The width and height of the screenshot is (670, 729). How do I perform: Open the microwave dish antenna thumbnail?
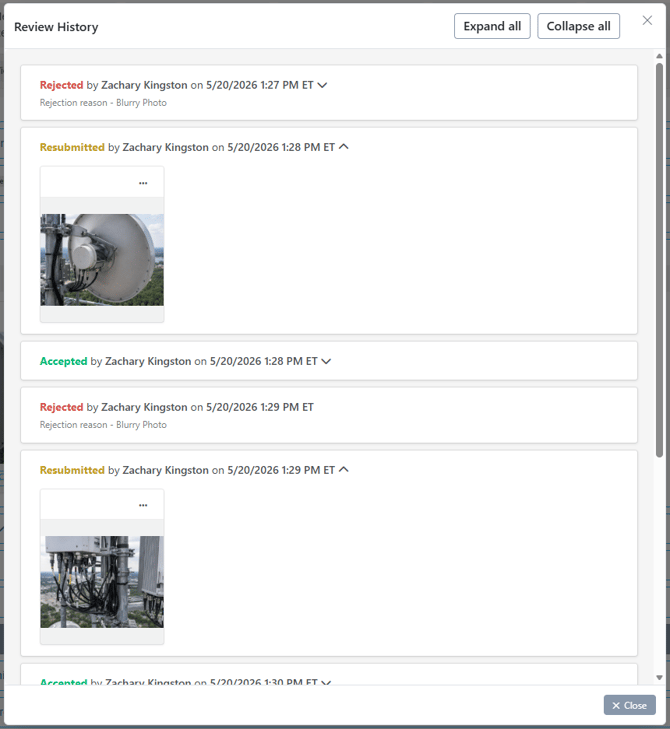coord(102,259)
